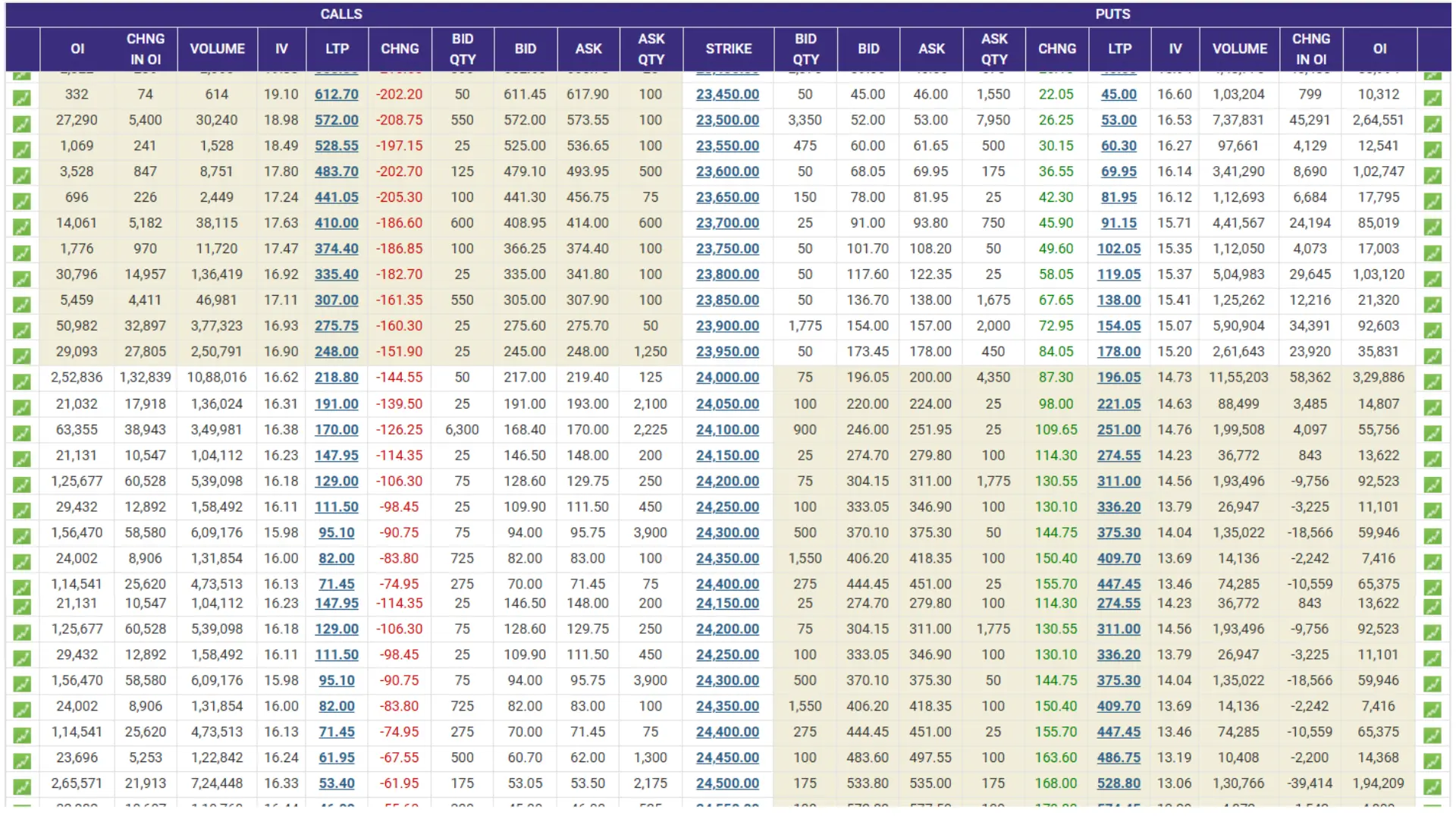Open the 23,650.00 strike link
The image size is (1456, 819).
click(727, 197)
